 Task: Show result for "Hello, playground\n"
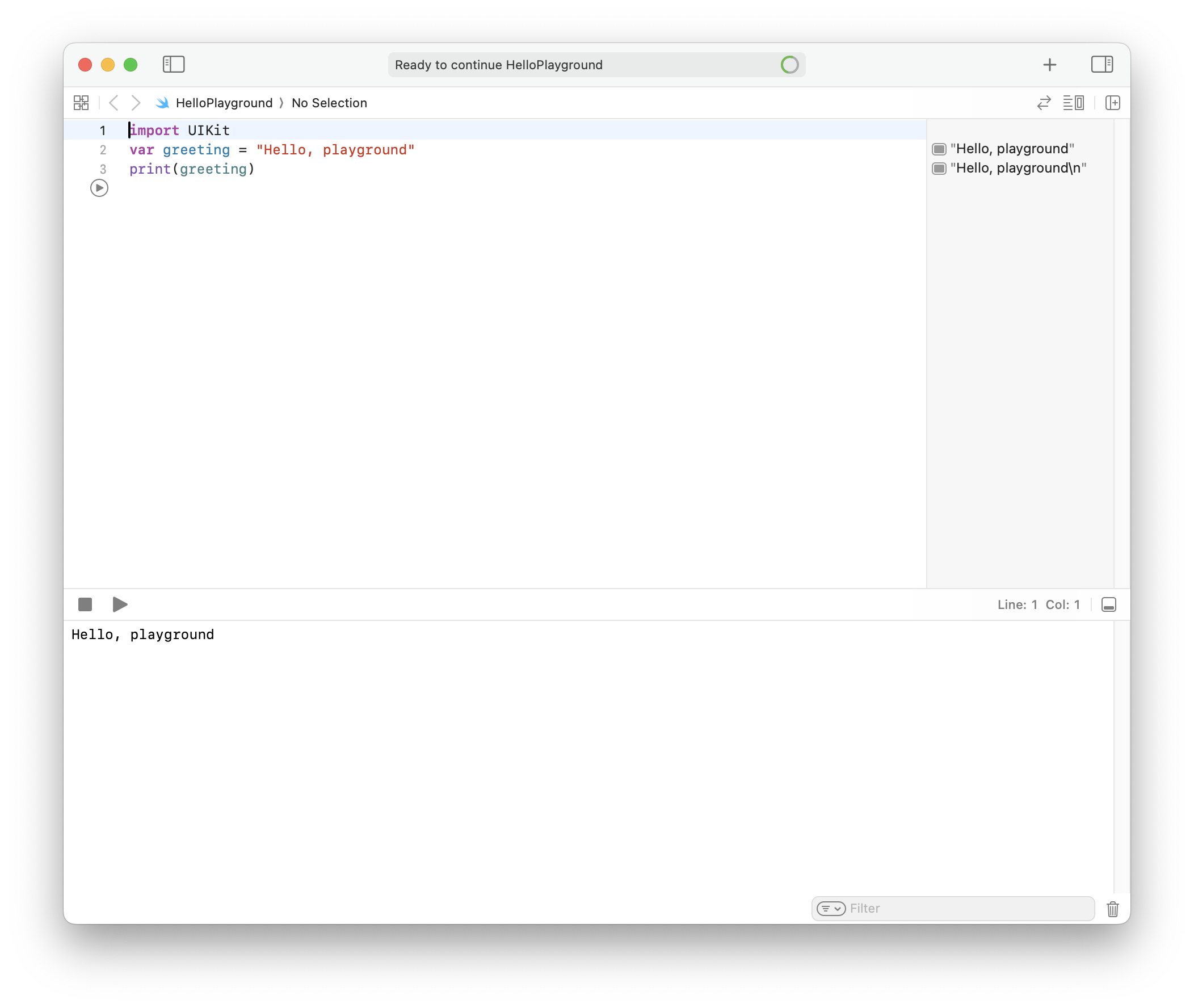(x=939, y=169)
